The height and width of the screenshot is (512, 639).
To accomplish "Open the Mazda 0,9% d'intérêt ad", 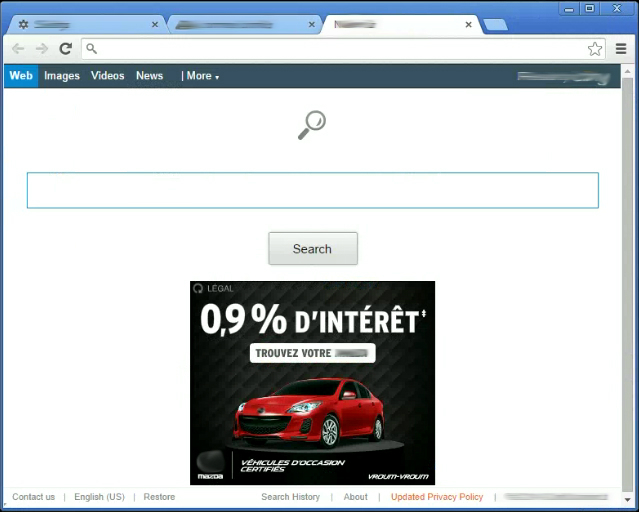I will coord(312,383).
